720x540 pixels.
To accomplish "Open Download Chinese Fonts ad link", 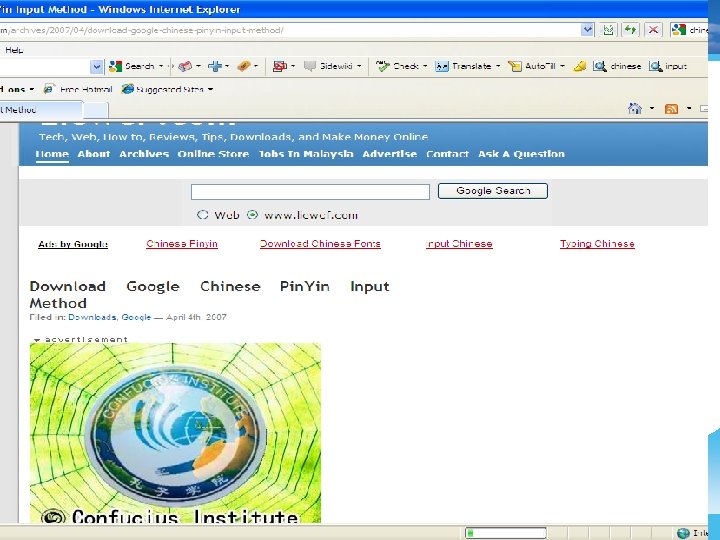I will pyautogui.click(x=320, y=244).
